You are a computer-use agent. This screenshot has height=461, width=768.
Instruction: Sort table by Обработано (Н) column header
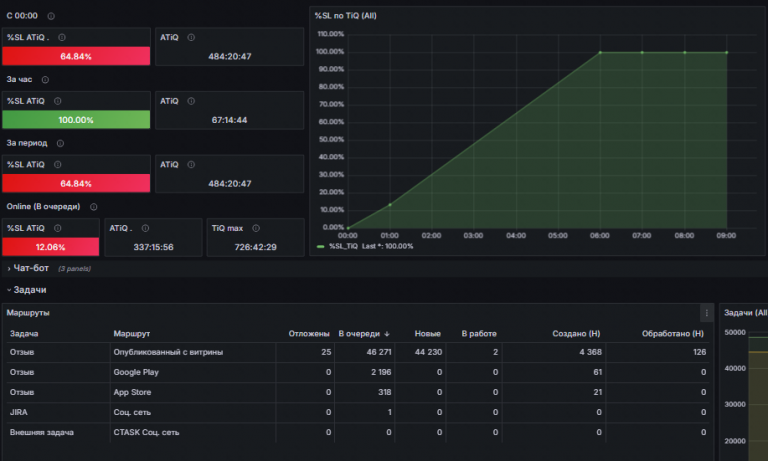click(x=672, y=334)
